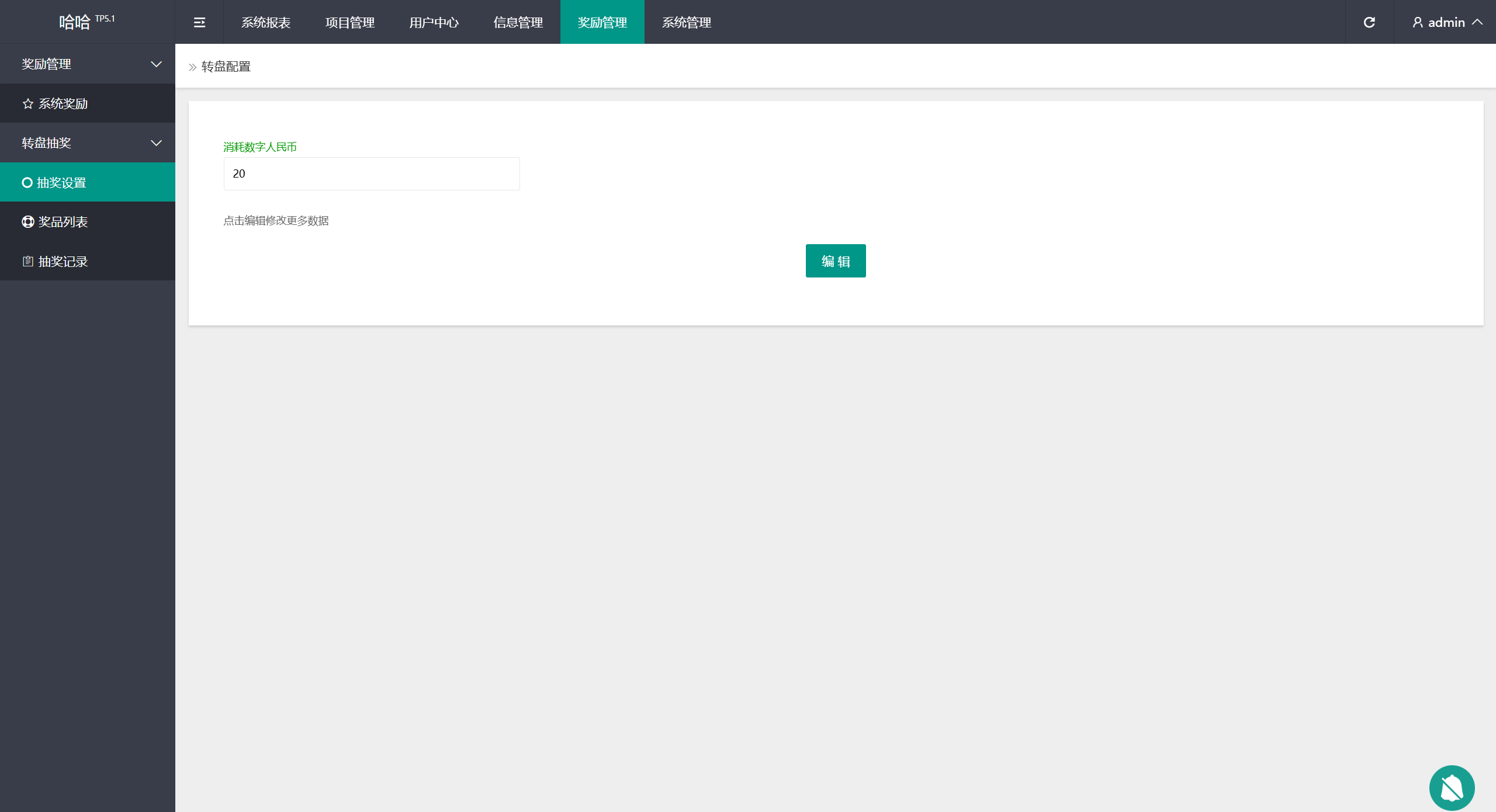This screenshot has width=1496, height=812.
Task: Click the muted bell notification icon
Action: [x=1452, y=787]
